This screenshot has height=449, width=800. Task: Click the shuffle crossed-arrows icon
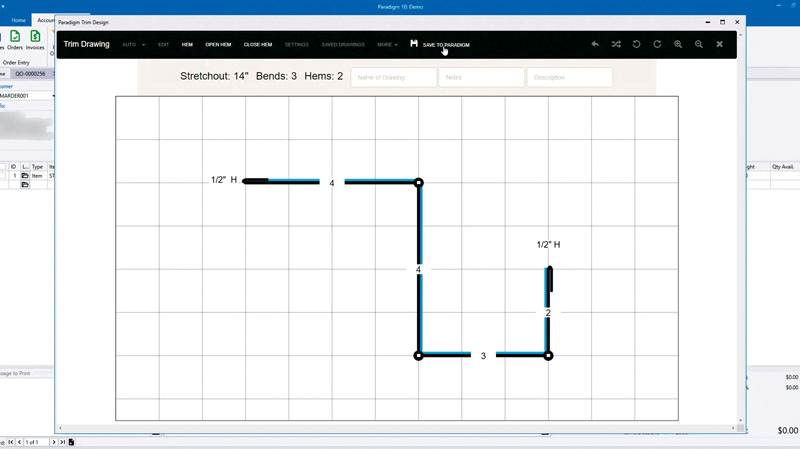click(616, 44)
